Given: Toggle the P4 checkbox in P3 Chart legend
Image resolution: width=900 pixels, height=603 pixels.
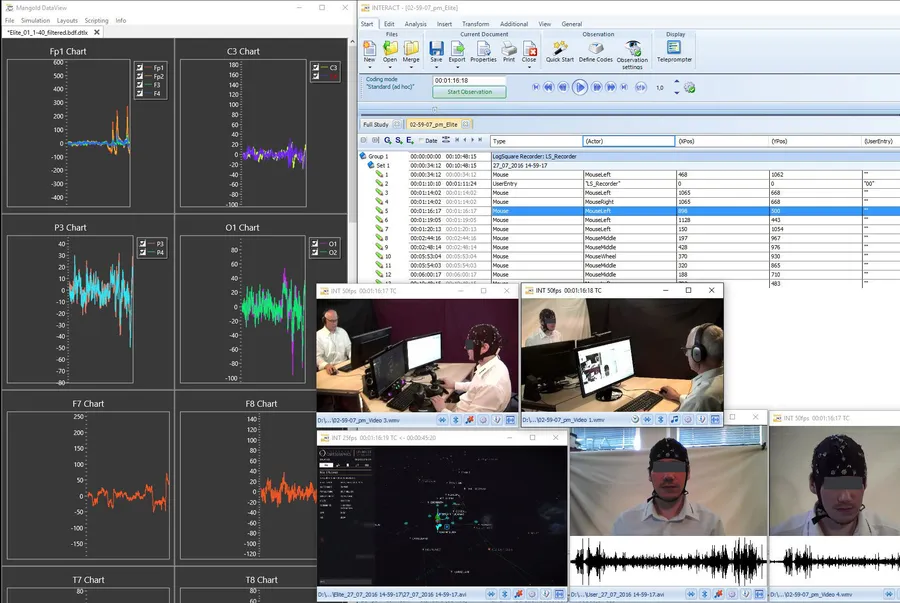Looking at the screenshot, I should tap(142, 252).
